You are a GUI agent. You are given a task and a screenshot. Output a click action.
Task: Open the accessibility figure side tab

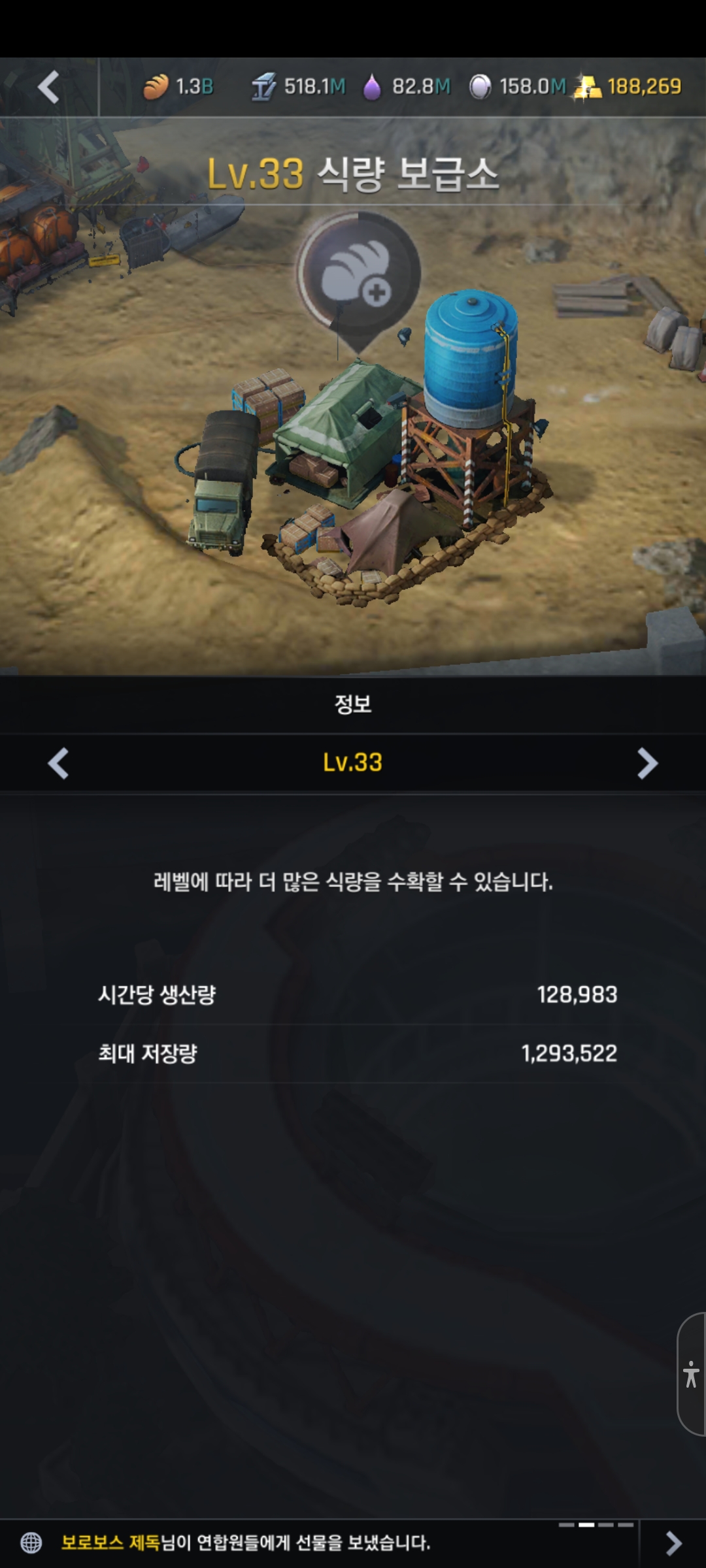[x=691, y=1374]
